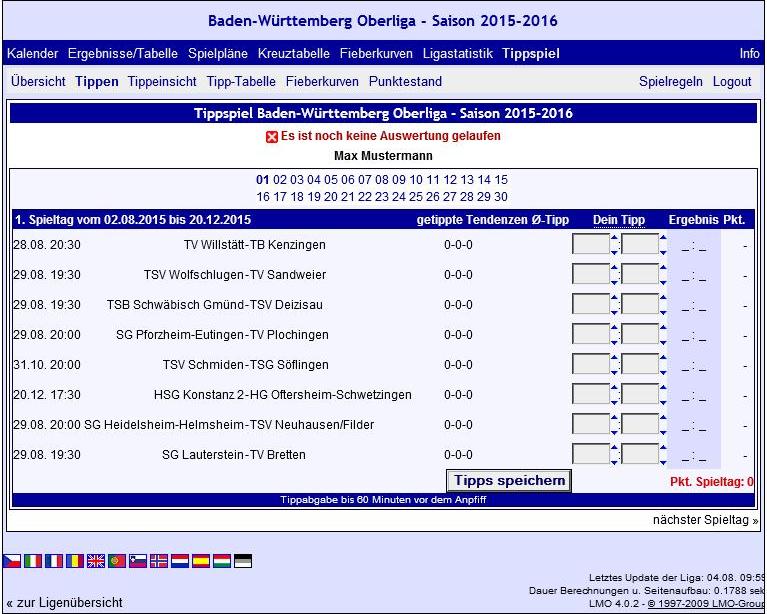The image size is (767, 614).
Task: Pick the Portuguese flag icon
Action: pyautogui.click(x=117, y=562)
